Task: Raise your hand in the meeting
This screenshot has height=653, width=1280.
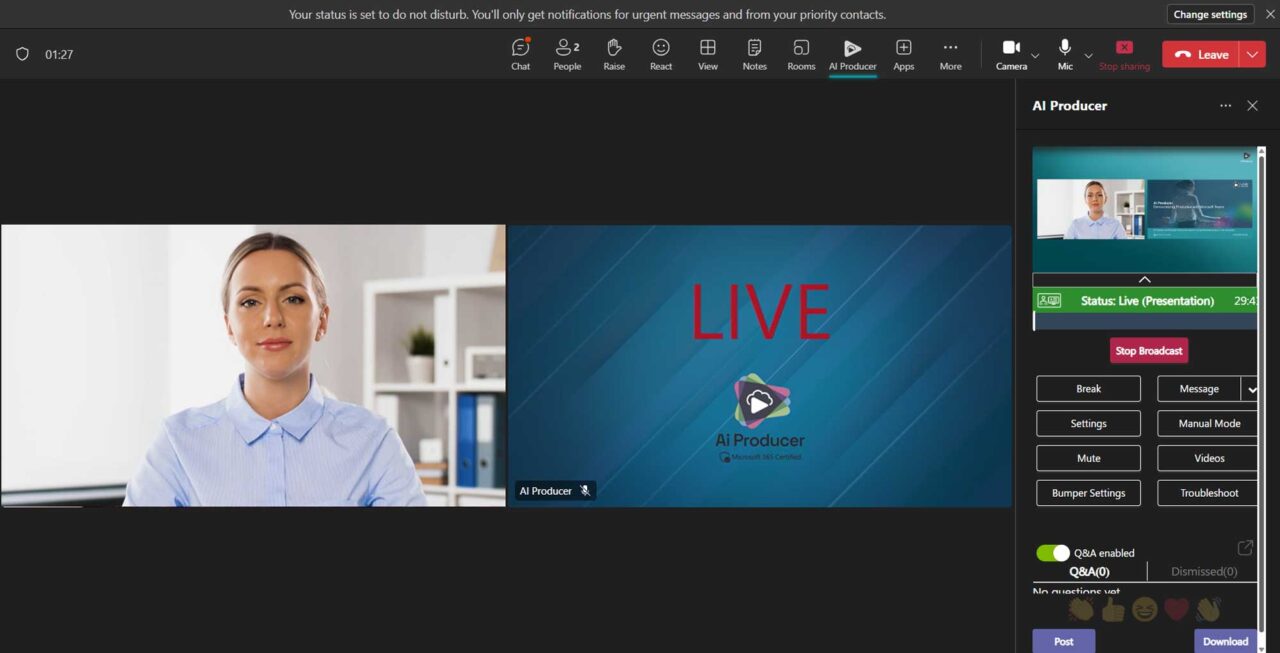Action: coord(614,54)
